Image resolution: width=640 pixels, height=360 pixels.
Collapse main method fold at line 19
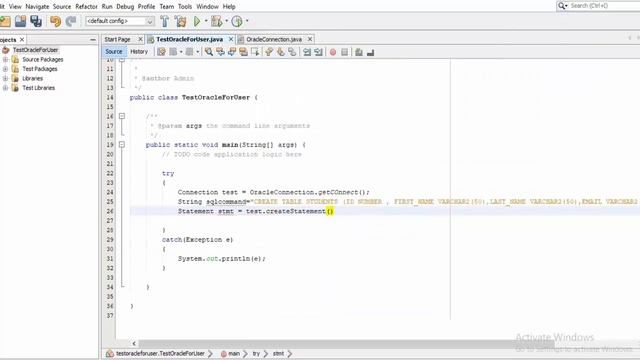click(122, 144)
